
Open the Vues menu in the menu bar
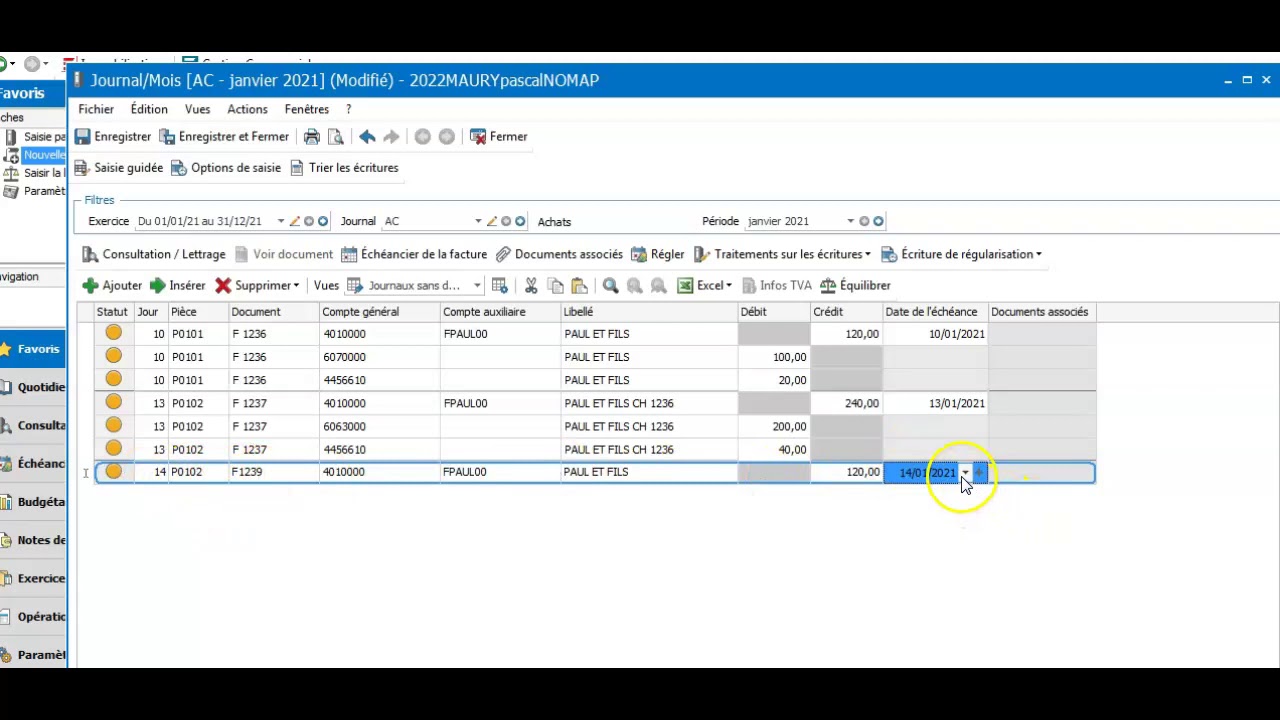[197, 109]
